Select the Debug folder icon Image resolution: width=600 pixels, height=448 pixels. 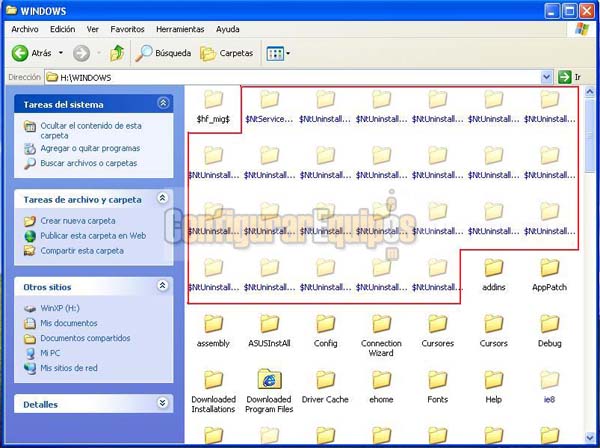(550, 324)
